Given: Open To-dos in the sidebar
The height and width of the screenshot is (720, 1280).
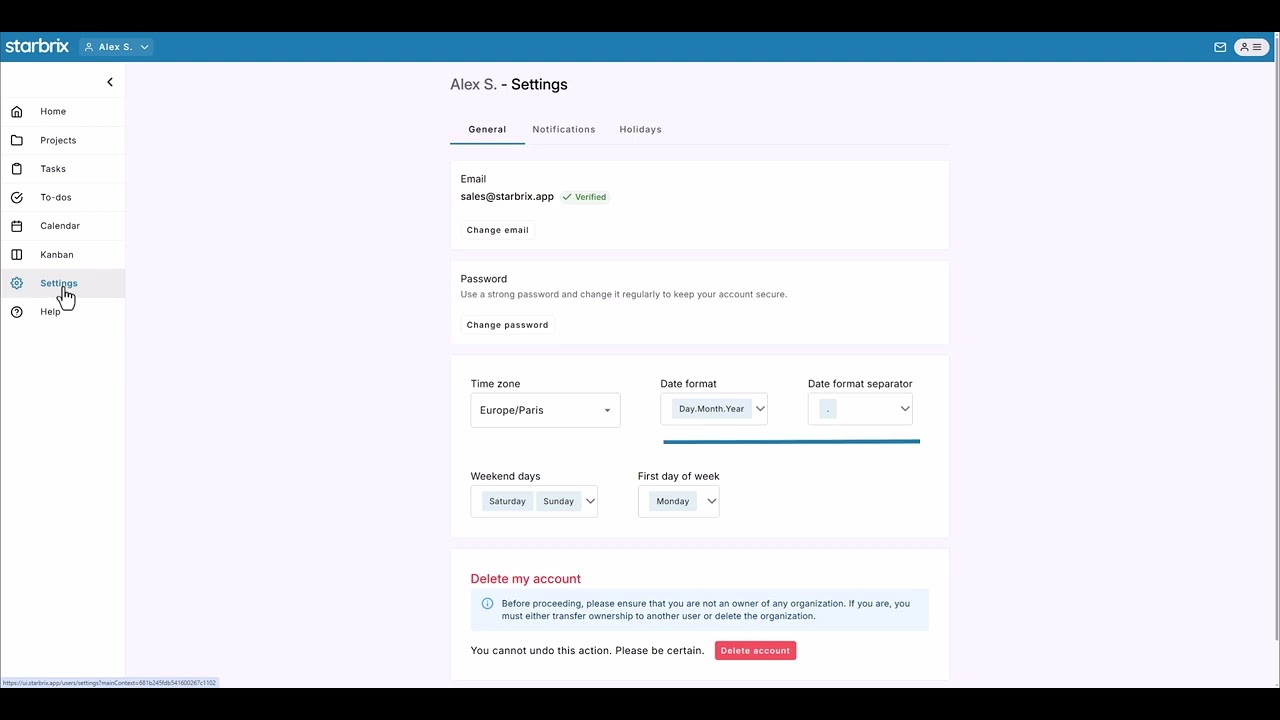Looking at the screenshot, I should pyautogui.click(x=62, y=197).
